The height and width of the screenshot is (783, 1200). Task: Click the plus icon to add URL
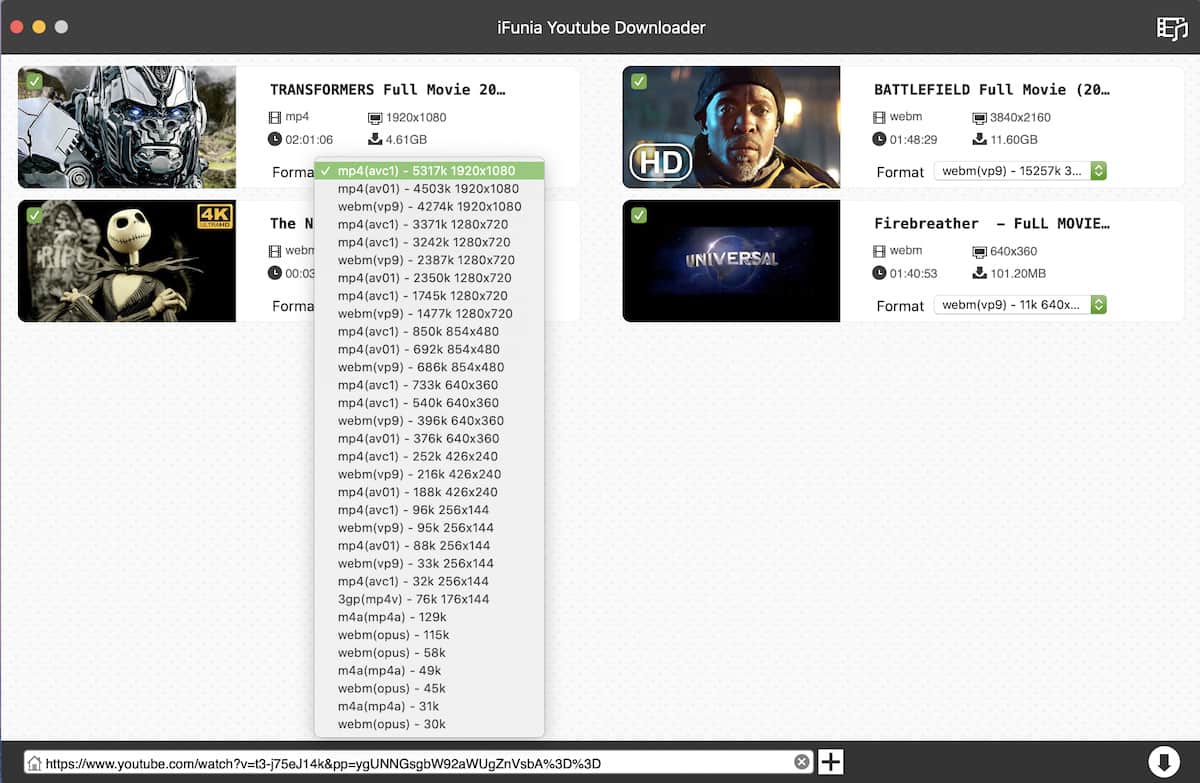point(831,762)
